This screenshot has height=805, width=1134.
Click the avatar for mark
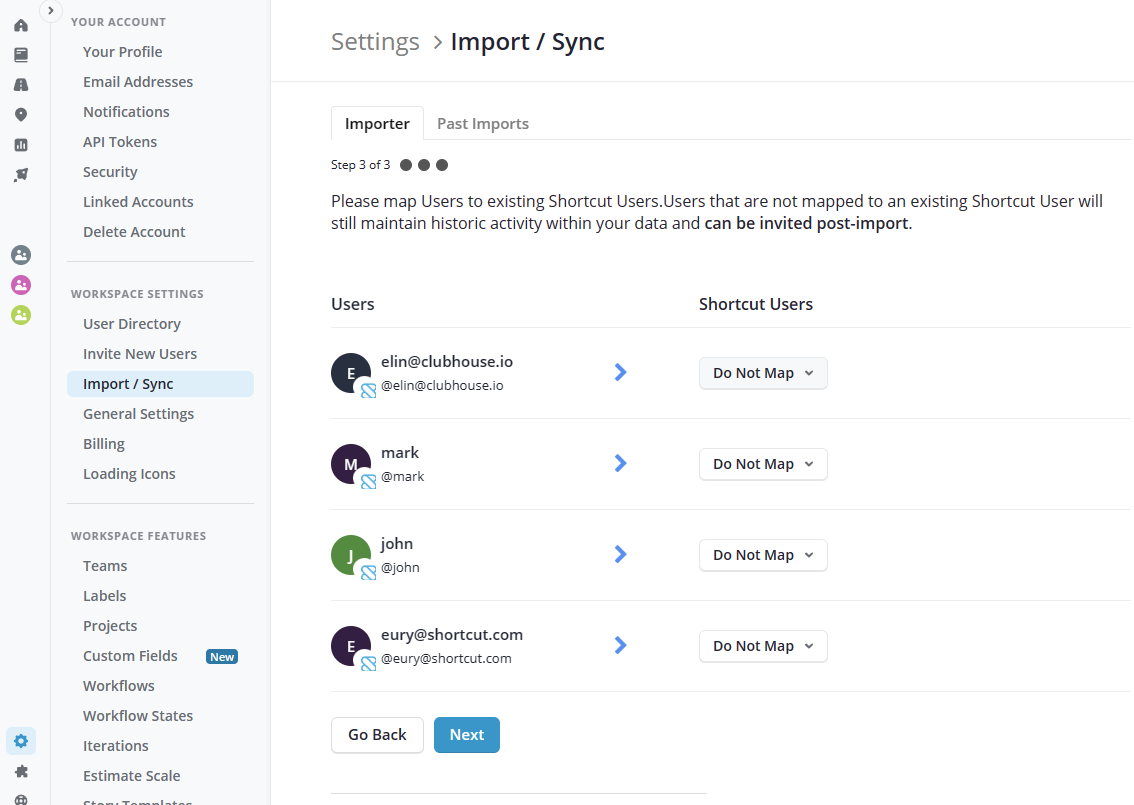(x=351, y=464)
